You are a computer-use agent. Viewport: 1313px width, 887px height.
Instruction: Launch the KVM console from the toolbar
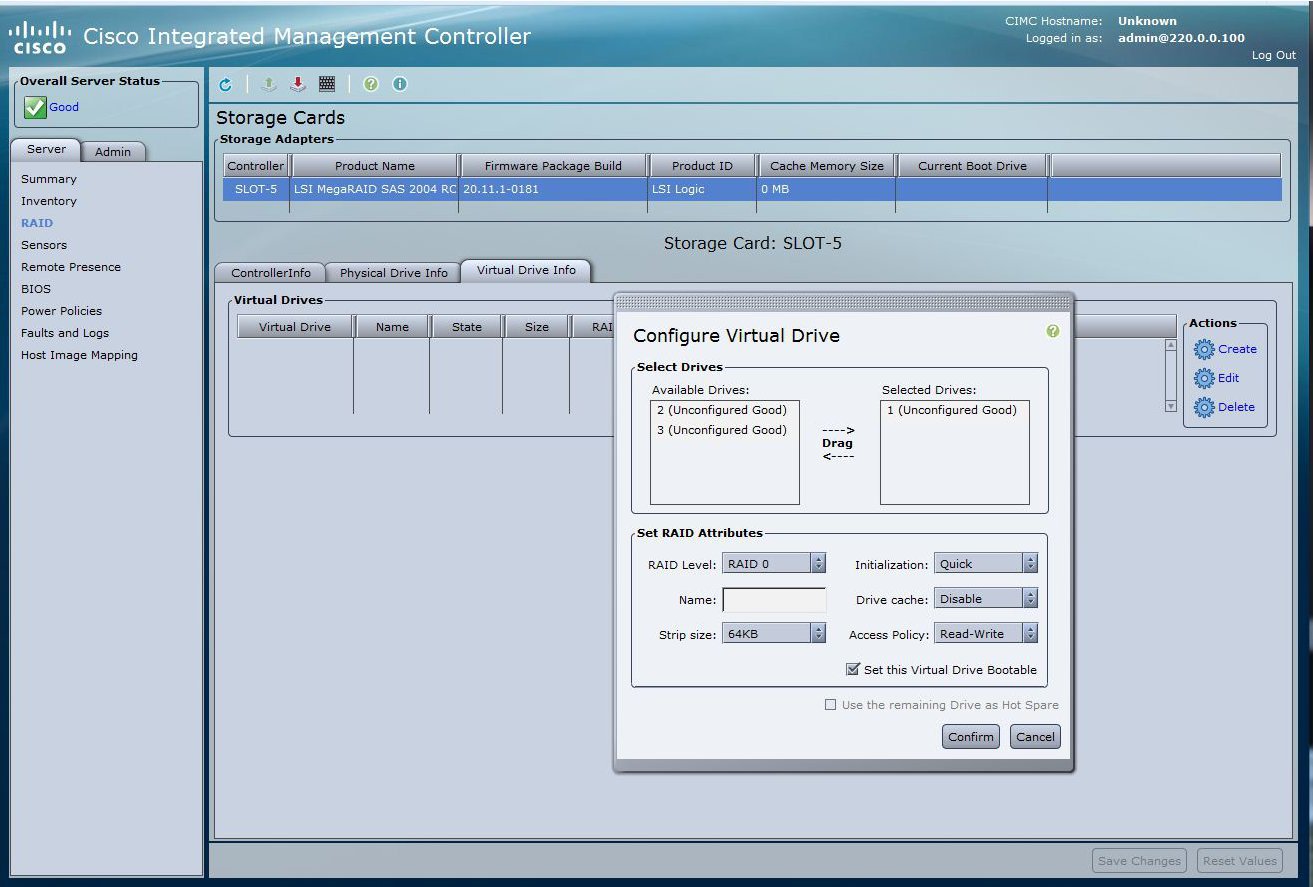(x=327, y=85)
